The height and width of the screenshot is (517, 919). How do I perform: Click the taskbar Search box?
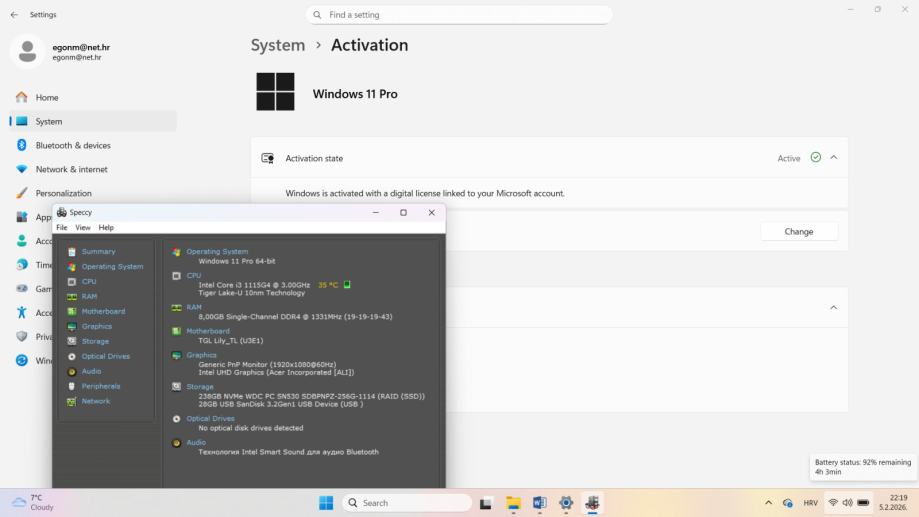407,503
